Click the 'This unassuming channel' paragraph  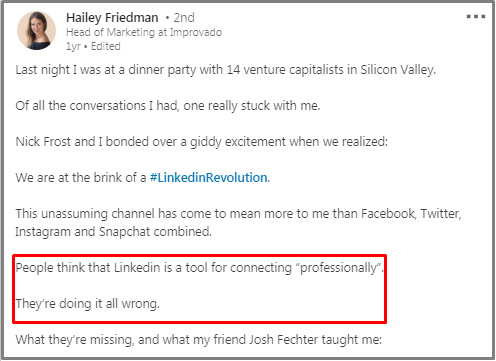[x=238, y=222]
